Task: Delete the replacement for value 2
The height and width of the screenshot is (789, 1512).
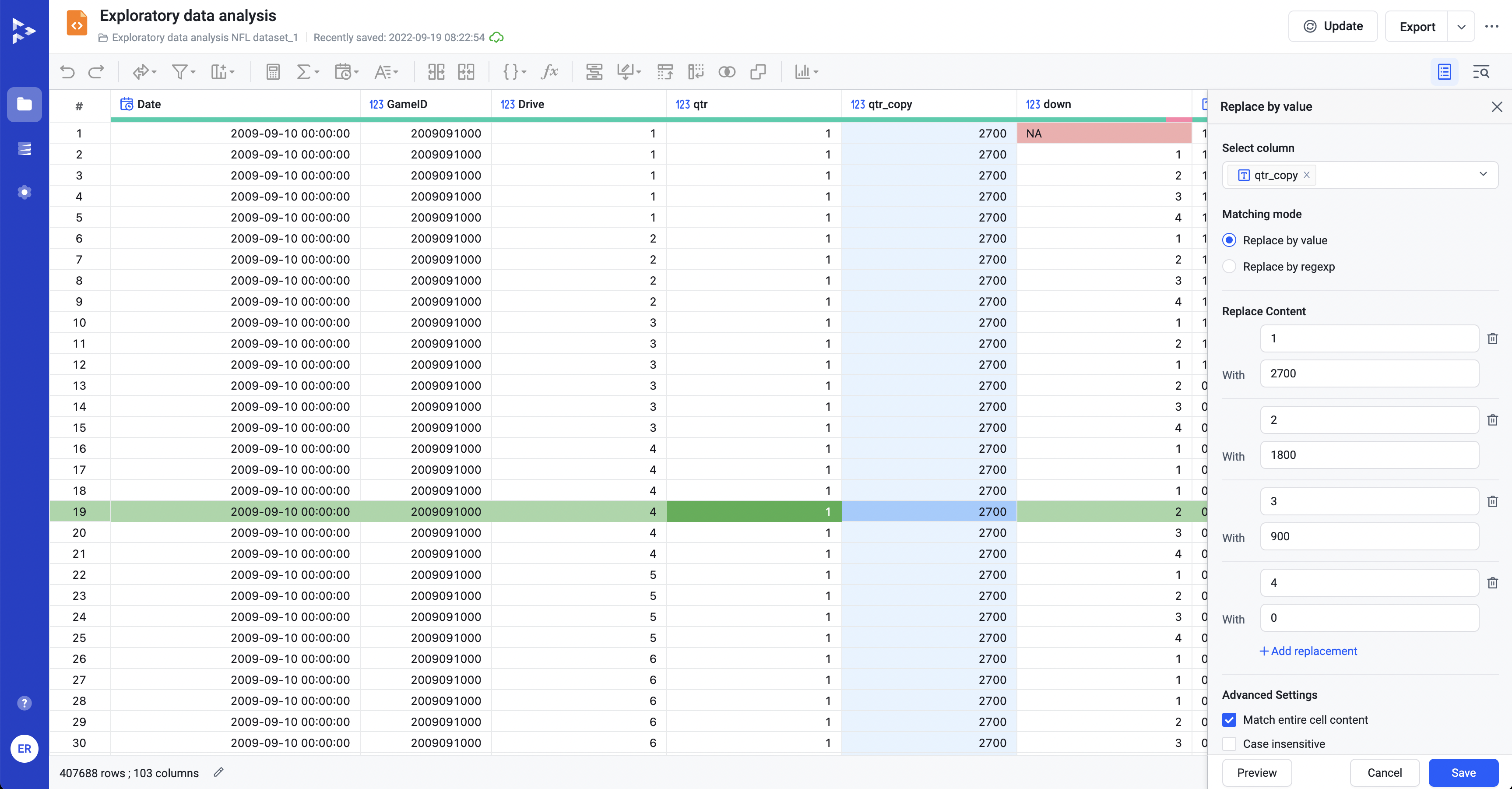Action: coord(1493,420)
